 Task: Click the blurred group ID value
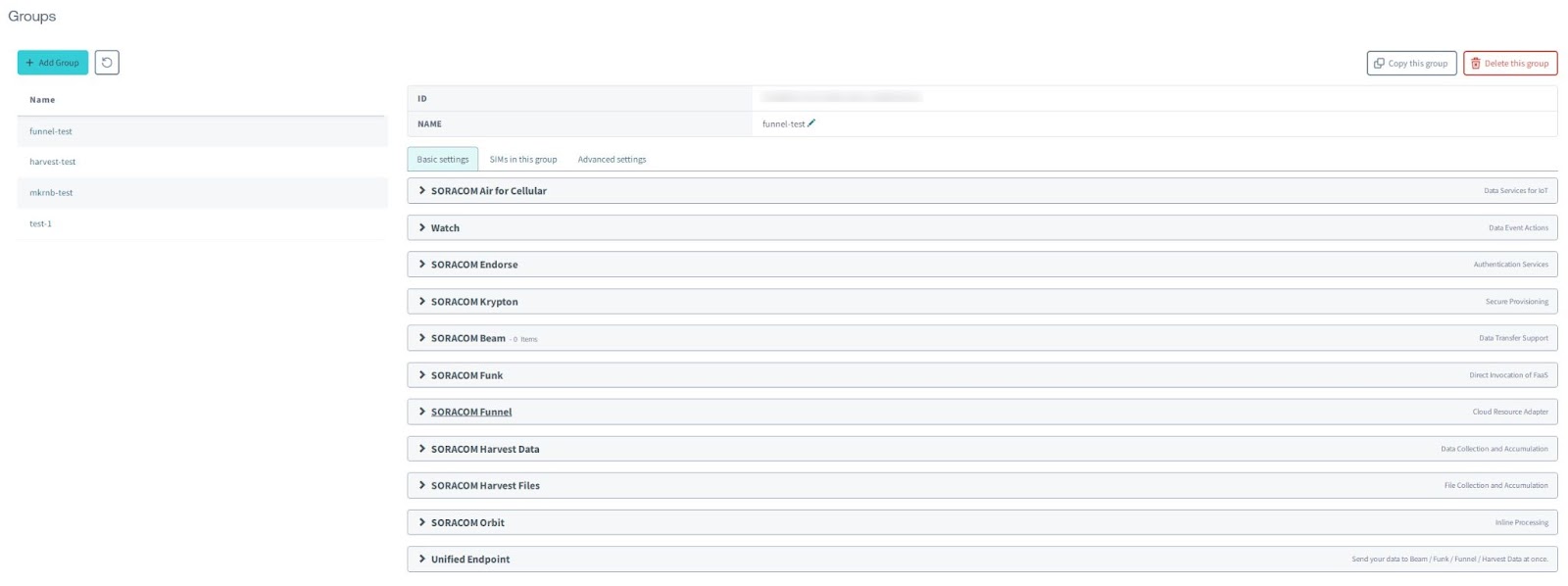point(841,97)
